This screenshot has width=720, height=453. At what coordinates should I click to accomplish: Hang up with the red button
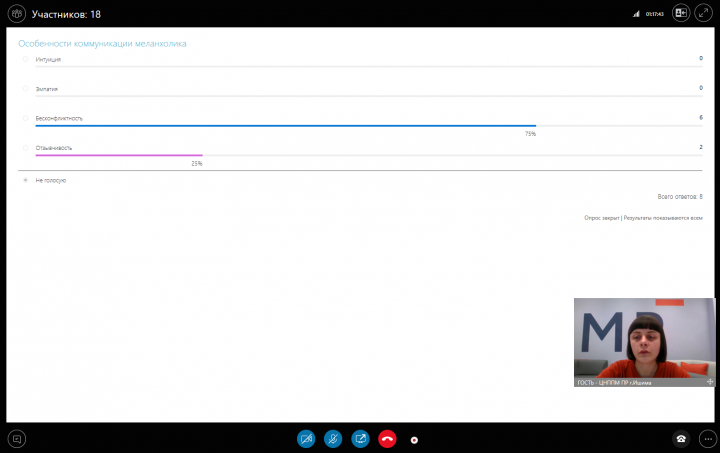tap(387, 438)
